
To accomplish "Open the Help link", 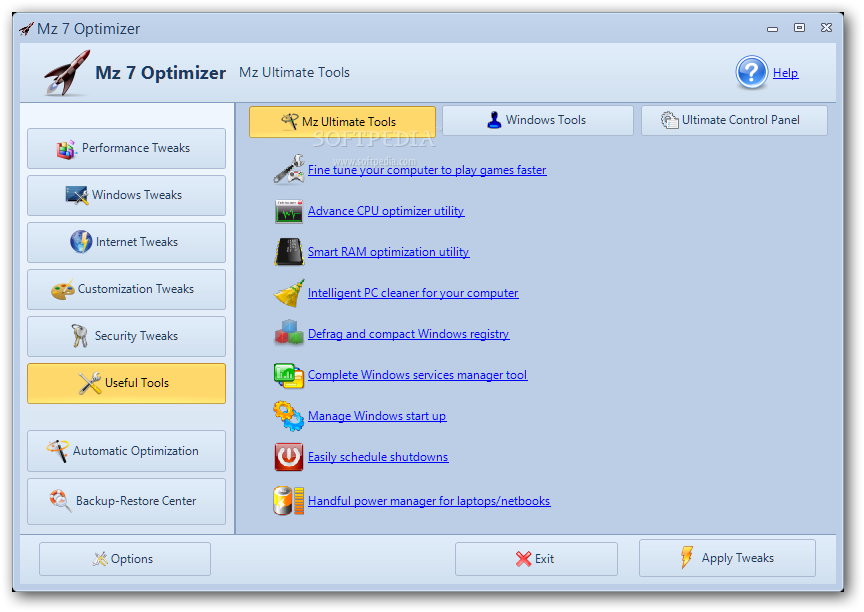I will tap(785, 73).
